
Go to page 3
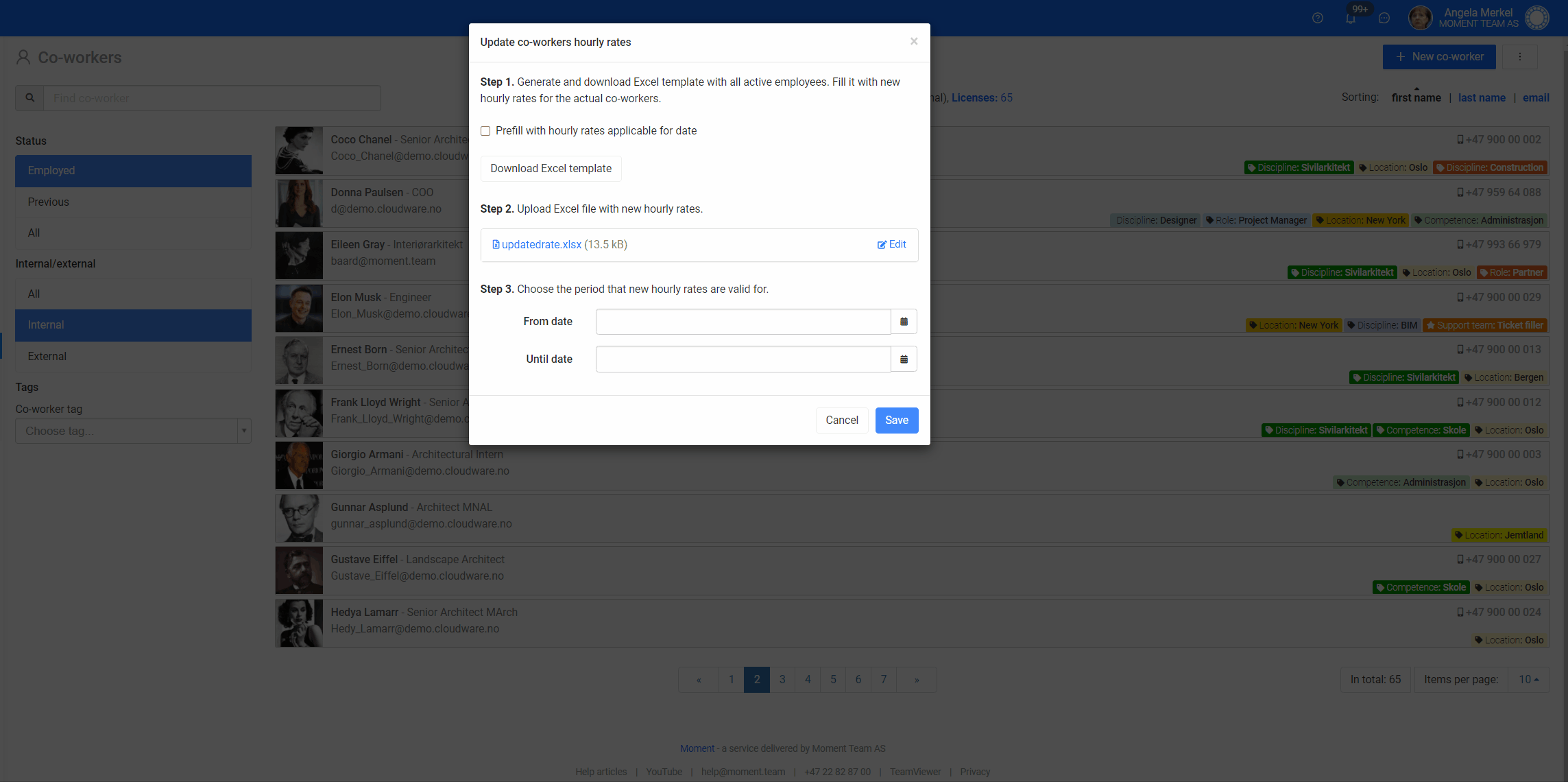click(782, 680)
